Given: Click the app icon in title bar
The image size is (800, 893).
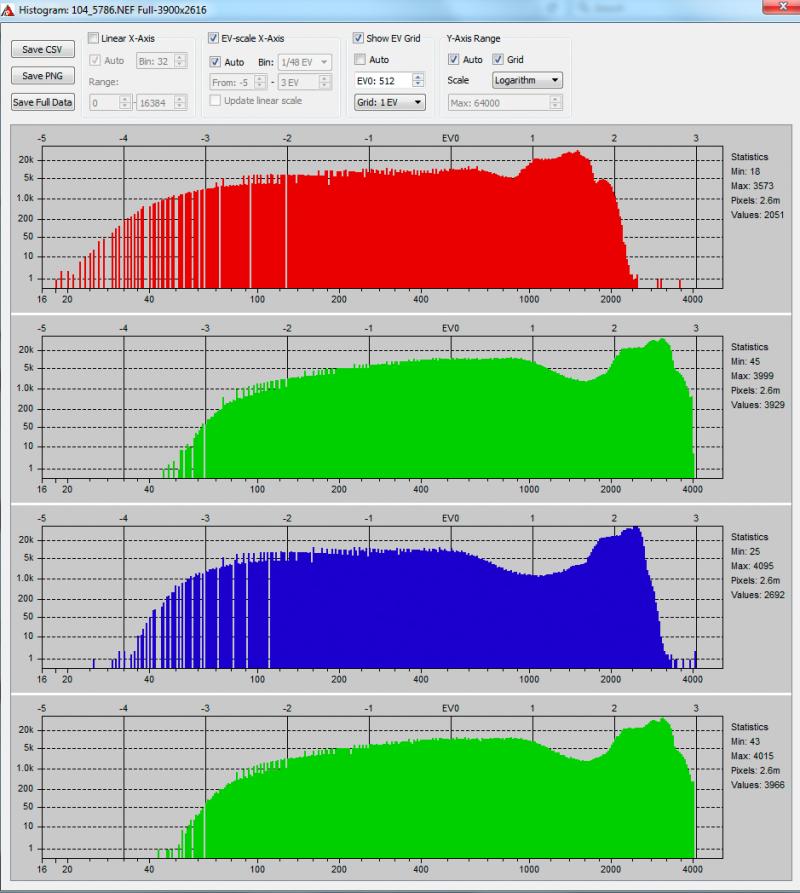Looking at the screenshot, I should (x=7, y=10).
